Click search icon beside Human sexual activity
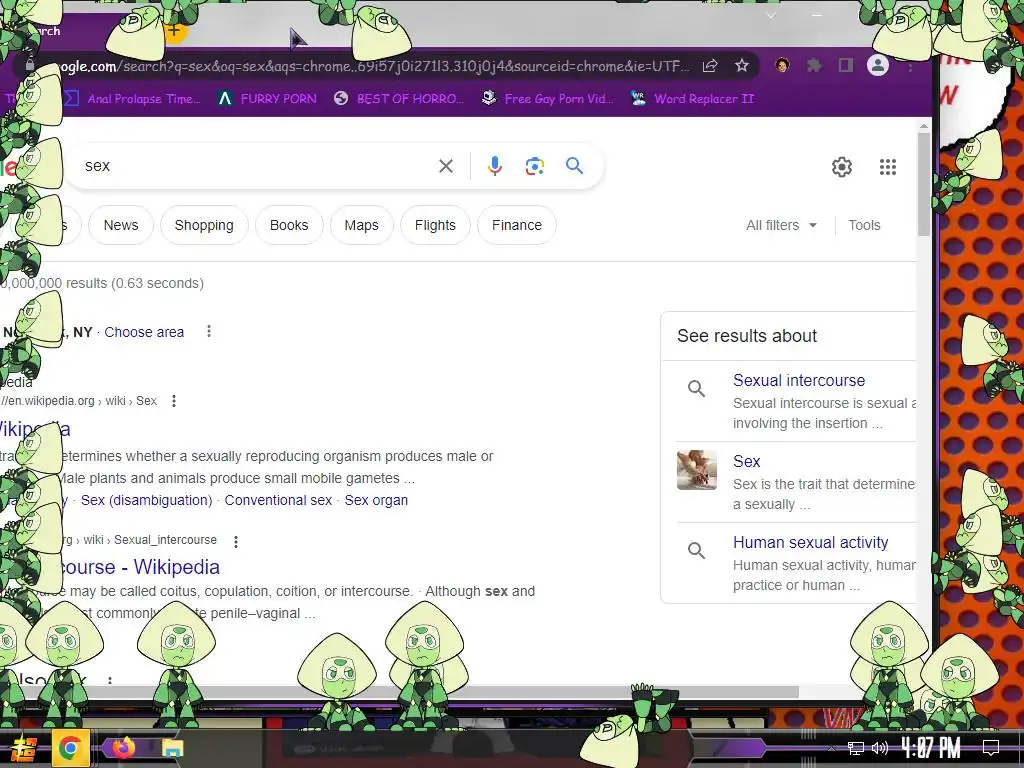 [697, 551]
